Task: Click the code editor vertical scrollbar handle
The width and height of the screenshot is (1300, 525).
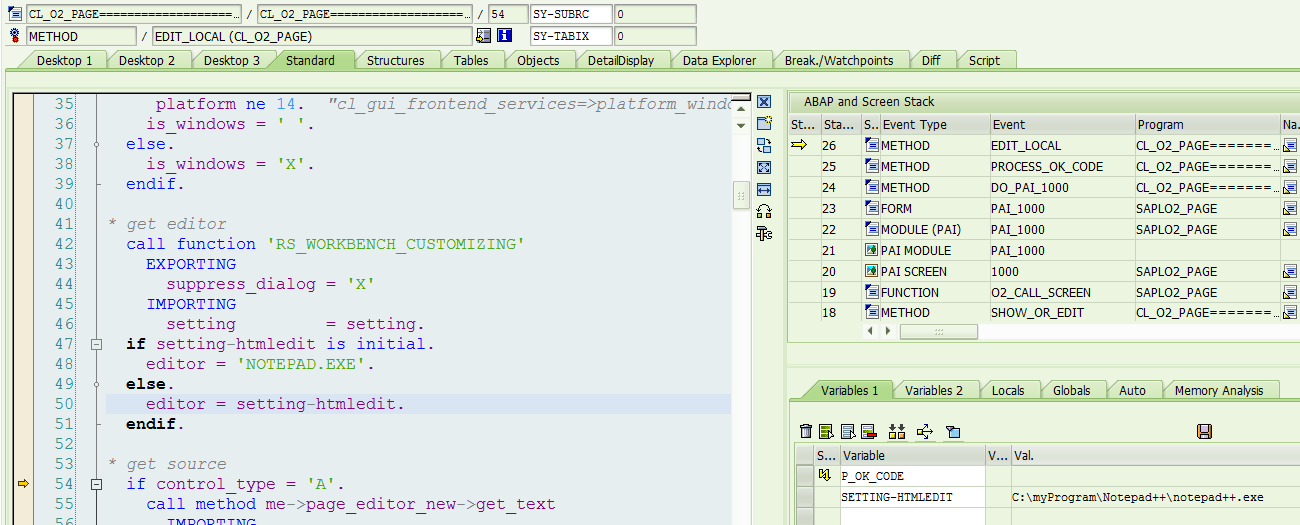Action: [741, 194]
